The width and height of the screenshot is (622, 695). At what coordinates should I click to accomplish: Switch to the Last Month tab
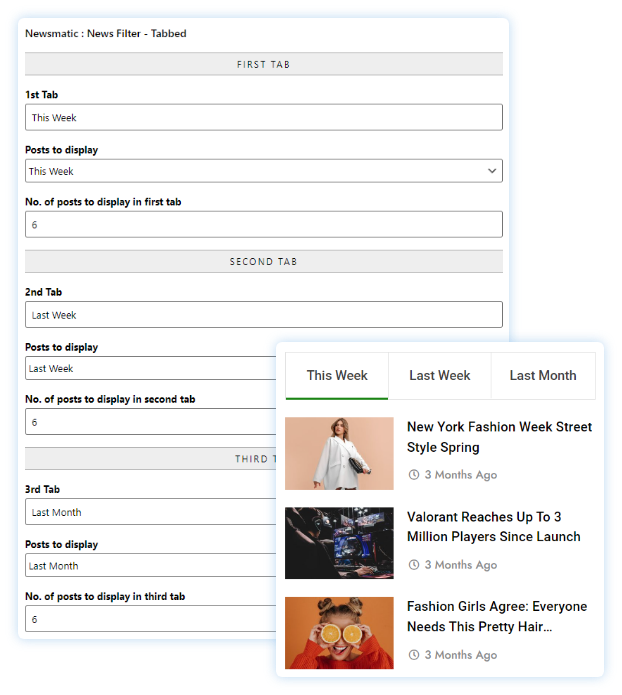(x=542, y=376)
